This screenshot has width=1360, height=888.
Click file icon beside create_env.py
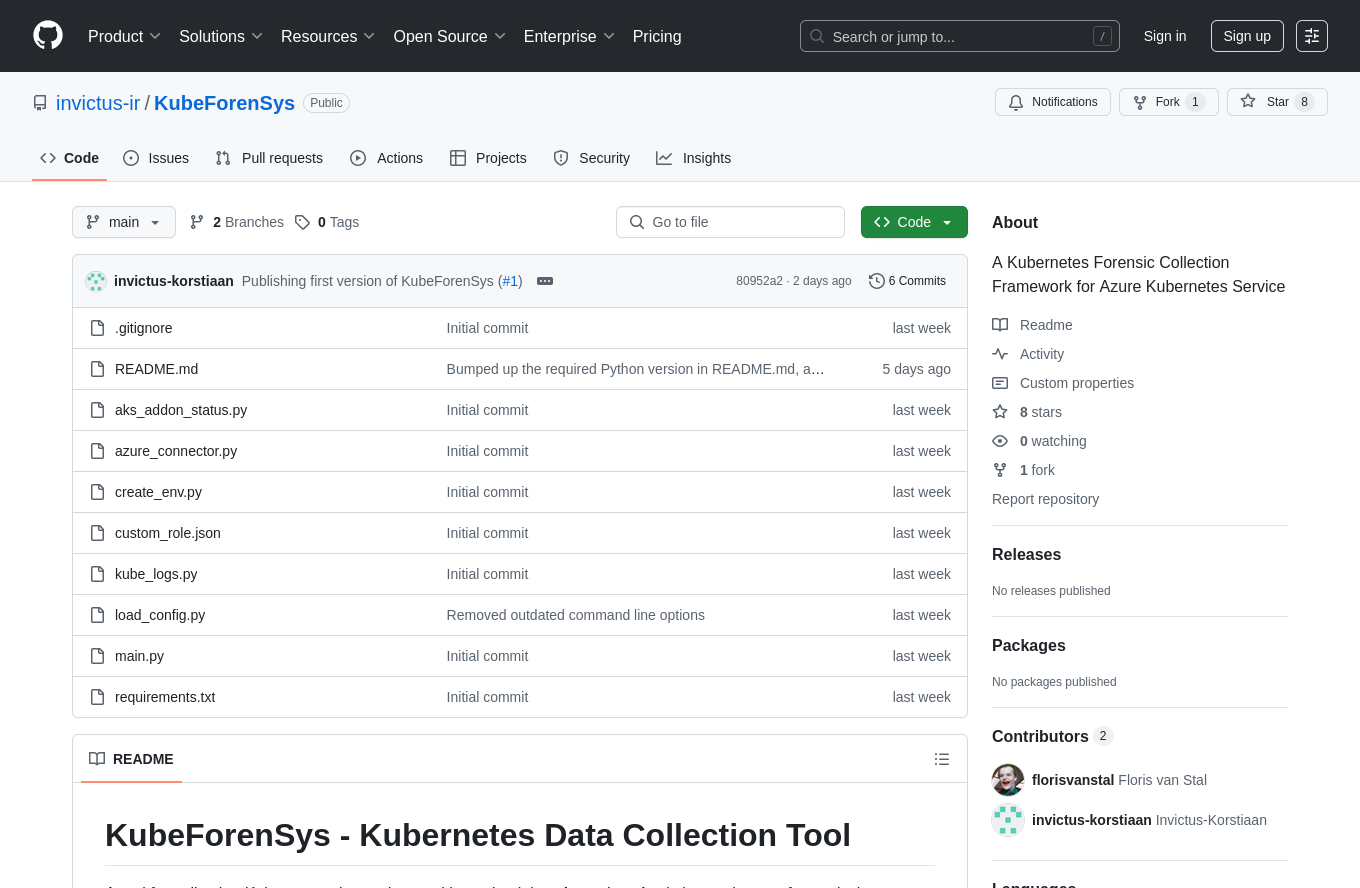pyautogui.click(x=97, y=492)
